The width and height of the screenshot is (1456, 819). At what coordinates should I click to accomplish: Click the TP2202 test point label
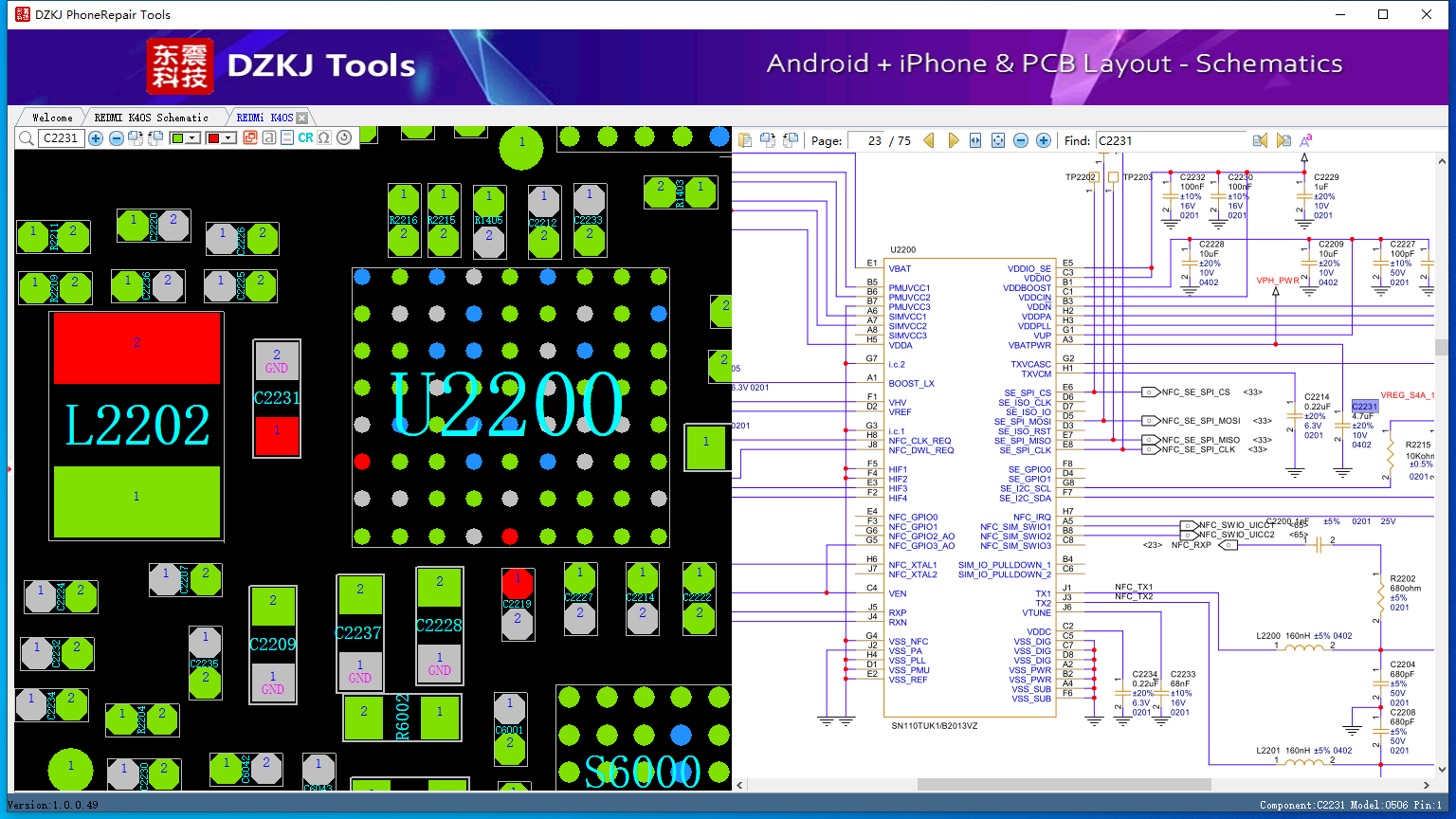pos(1082,177)
